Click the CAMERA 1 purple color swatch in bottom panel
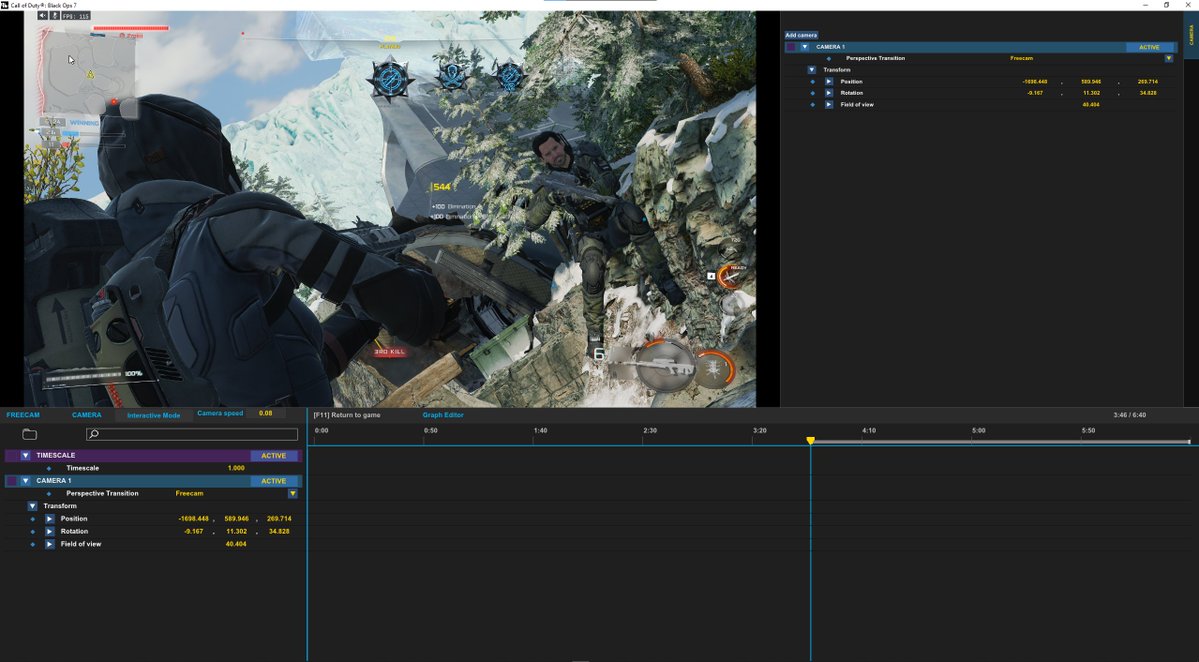Viewport: 1199px width, 662px height. [x=11, y=481]
